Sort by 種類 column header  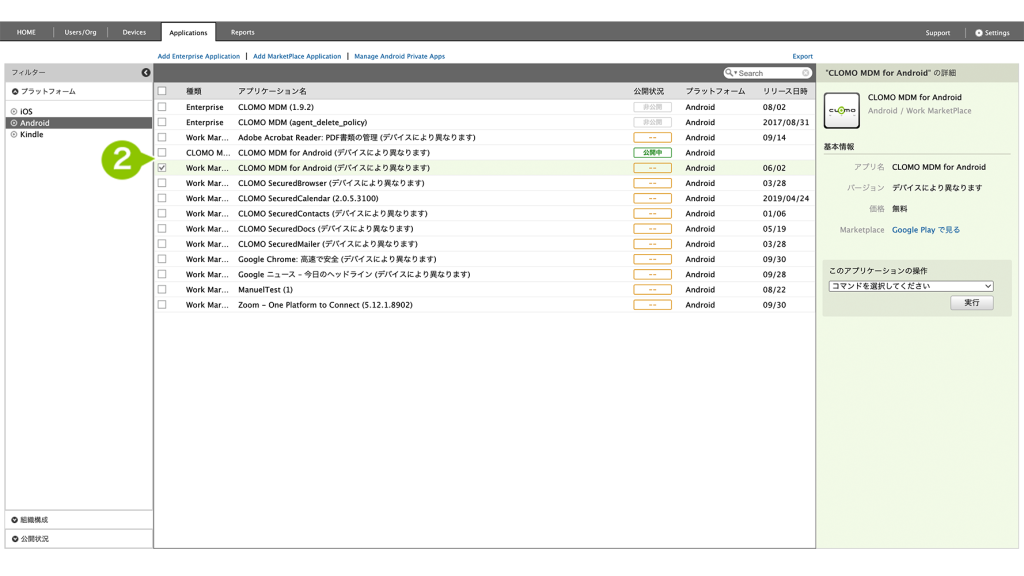[194, 91]
